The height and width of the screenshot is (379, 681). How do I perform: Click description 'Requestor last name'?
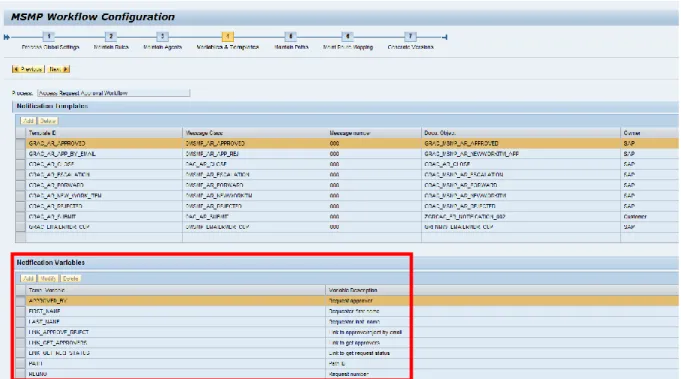pyautogui.click(x=354, y=322)
